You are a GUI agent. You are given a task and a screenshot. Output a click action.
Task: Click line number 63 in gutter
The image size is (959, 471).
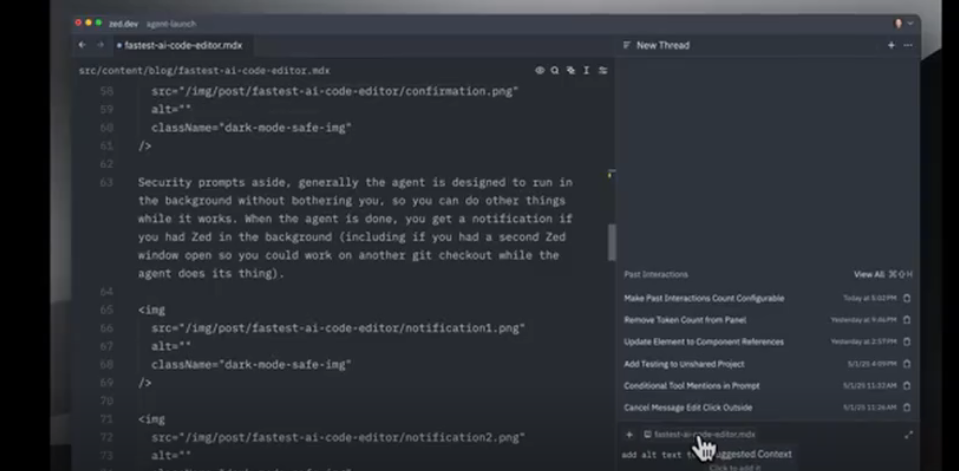click(106, 182)
